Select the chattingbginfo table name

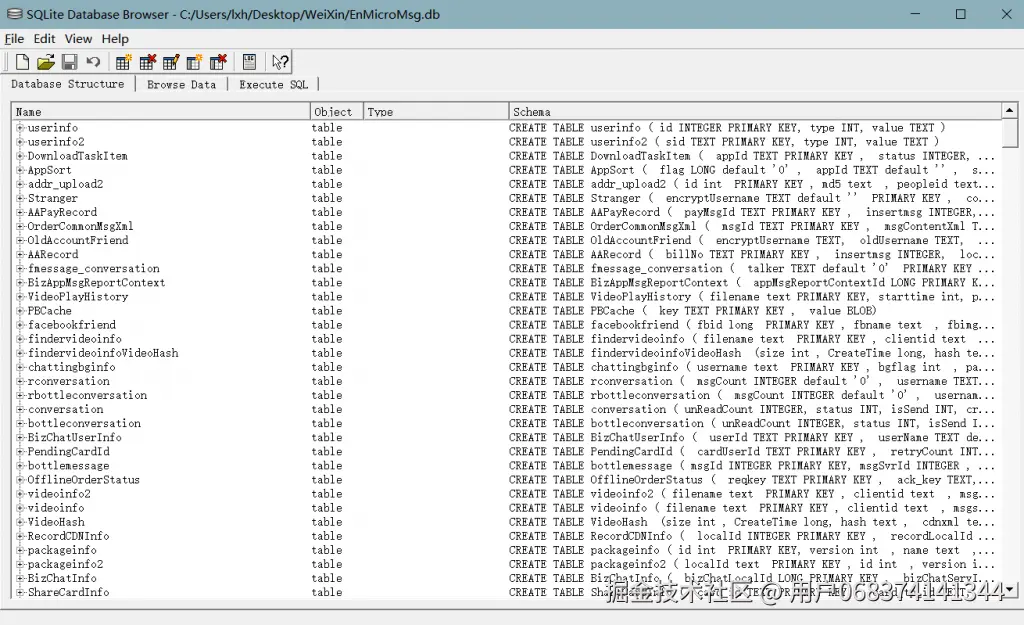coord(71,367)
